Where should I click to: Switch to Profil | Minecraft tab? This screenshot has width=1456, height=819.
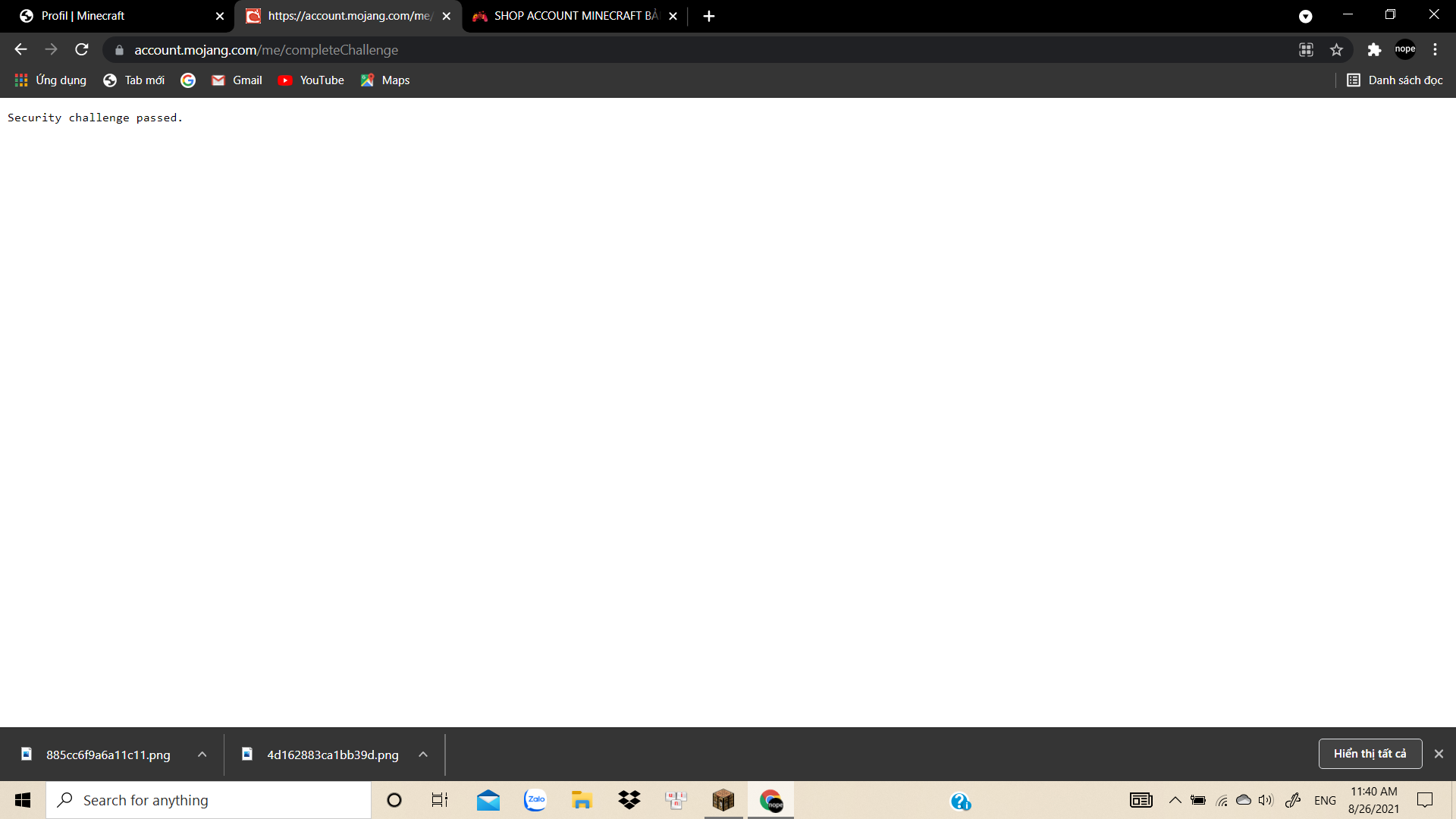coord(114,16)
